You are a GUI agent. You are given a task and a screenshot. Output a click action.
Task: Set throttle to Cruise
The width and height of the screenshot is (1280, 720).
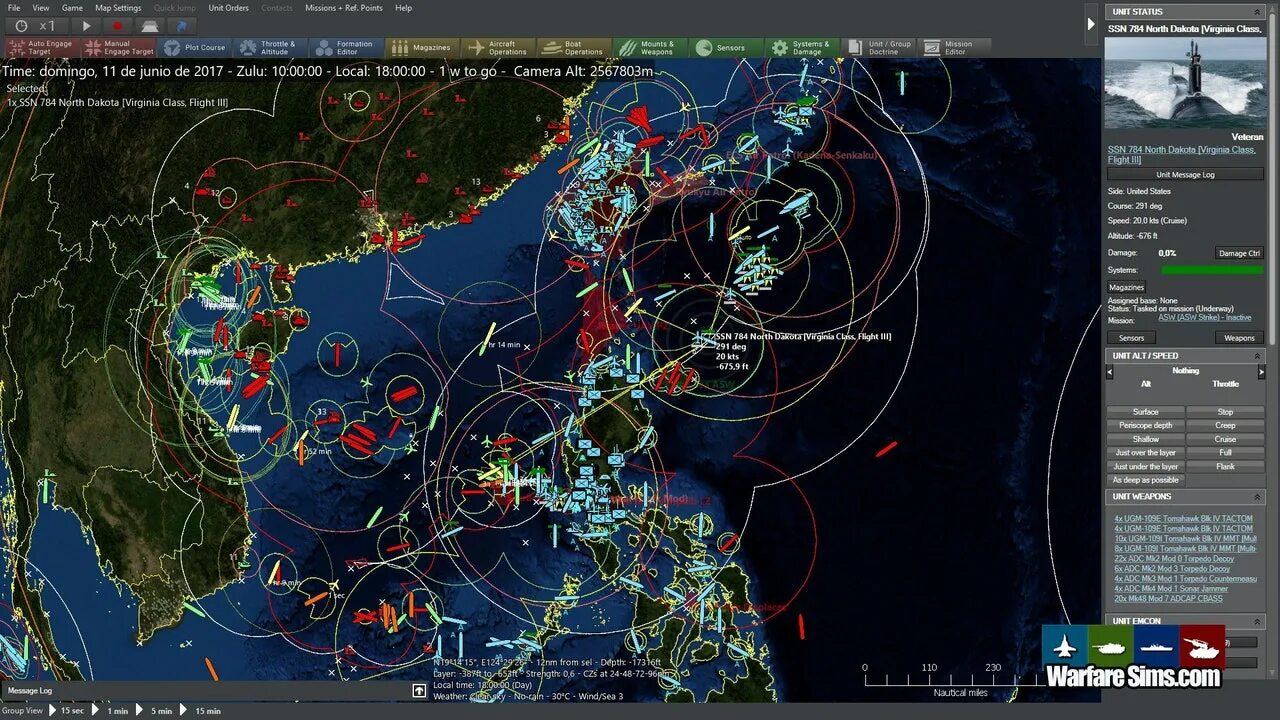1225,439
